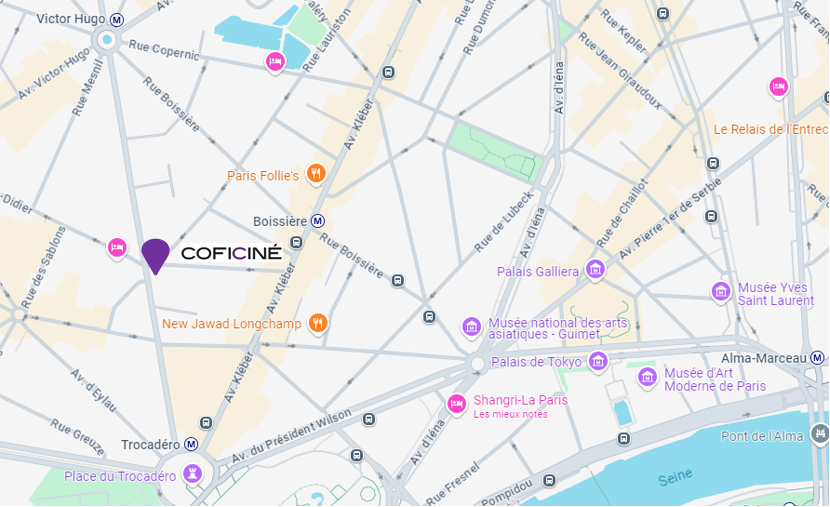Click the Pont de l'Alma marker
The image size is (830, 507).
point(820,434)
